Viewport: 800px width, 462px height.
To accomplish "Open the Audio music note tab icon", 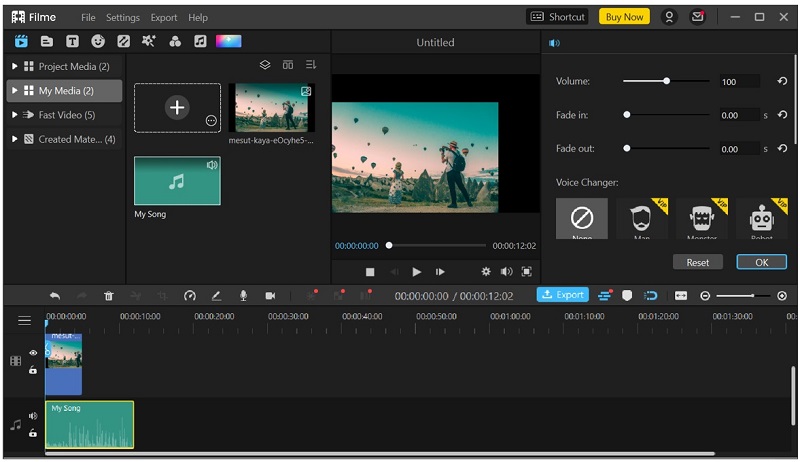I will pos(201,41).
